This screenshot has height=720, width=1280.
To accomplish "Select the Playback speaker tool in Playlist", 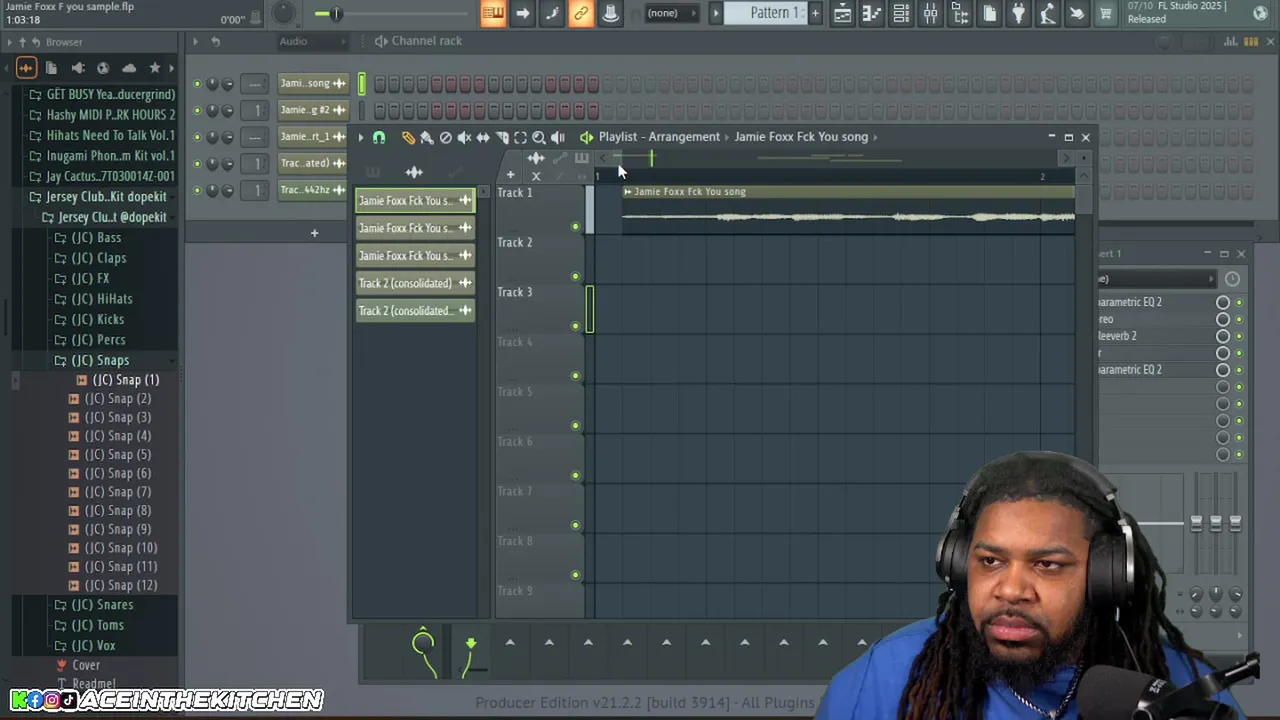I will pyautogui.click(x=558, y=137).
